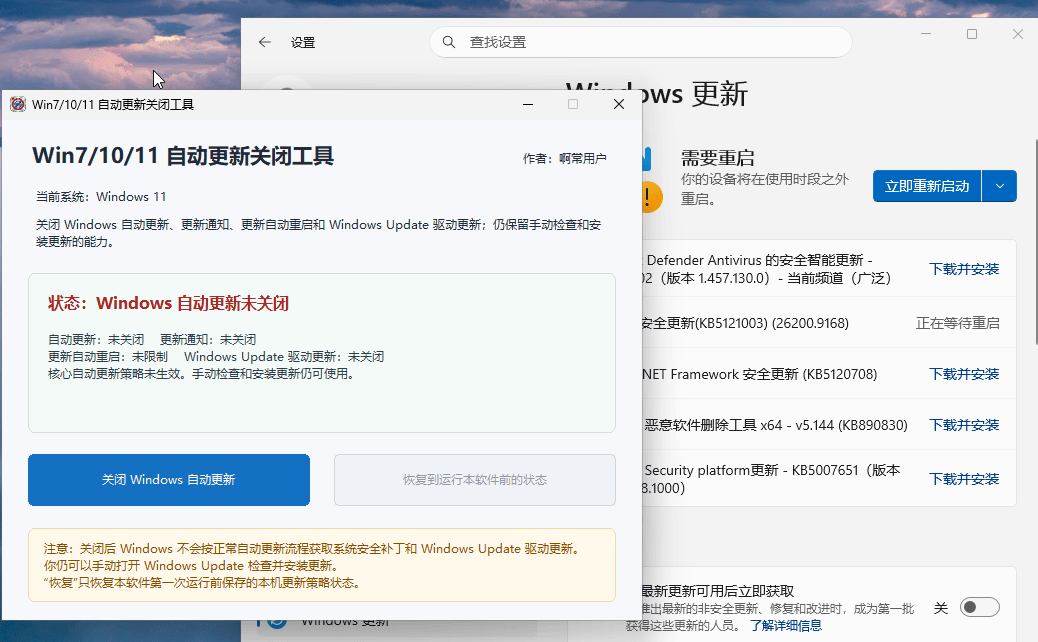Image resolution: width=1038 pixels, height=642 pixels.
Task: Click the 安全更新(KB5121003) entry text
Action: 745,323
